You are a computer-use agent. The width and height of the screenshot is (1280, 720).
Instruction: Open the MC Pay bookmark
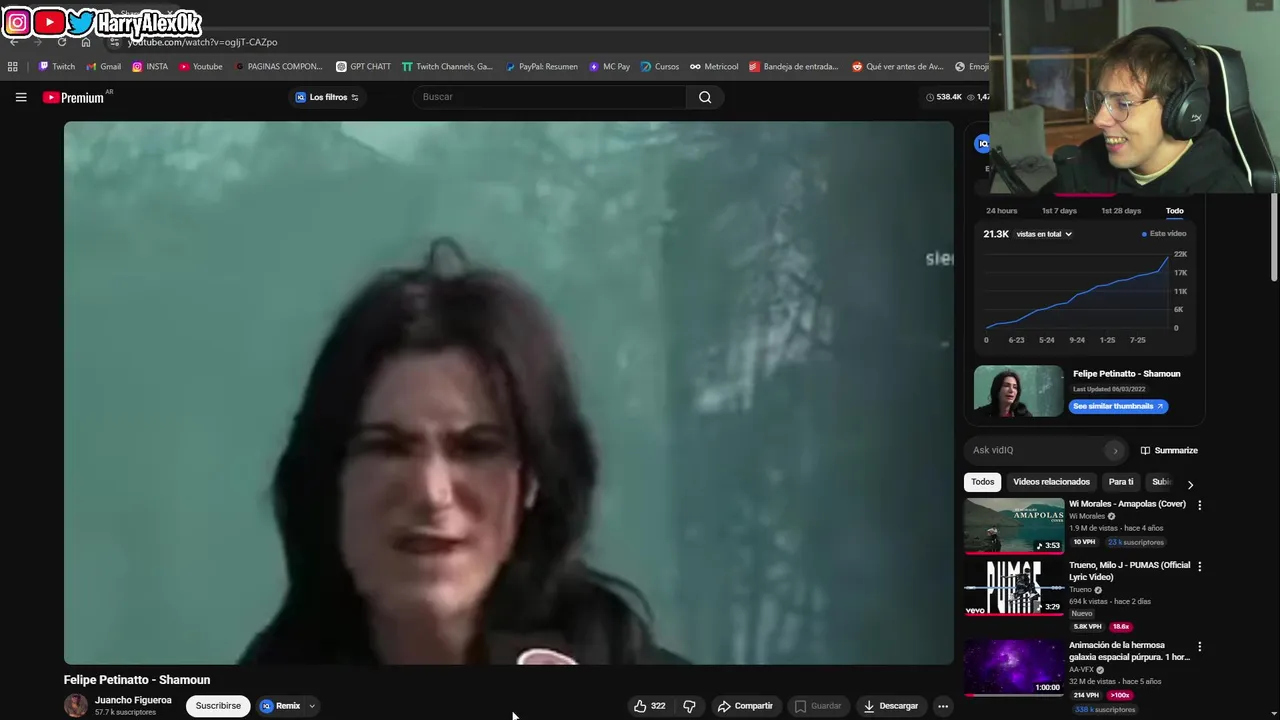click(609, 67)
